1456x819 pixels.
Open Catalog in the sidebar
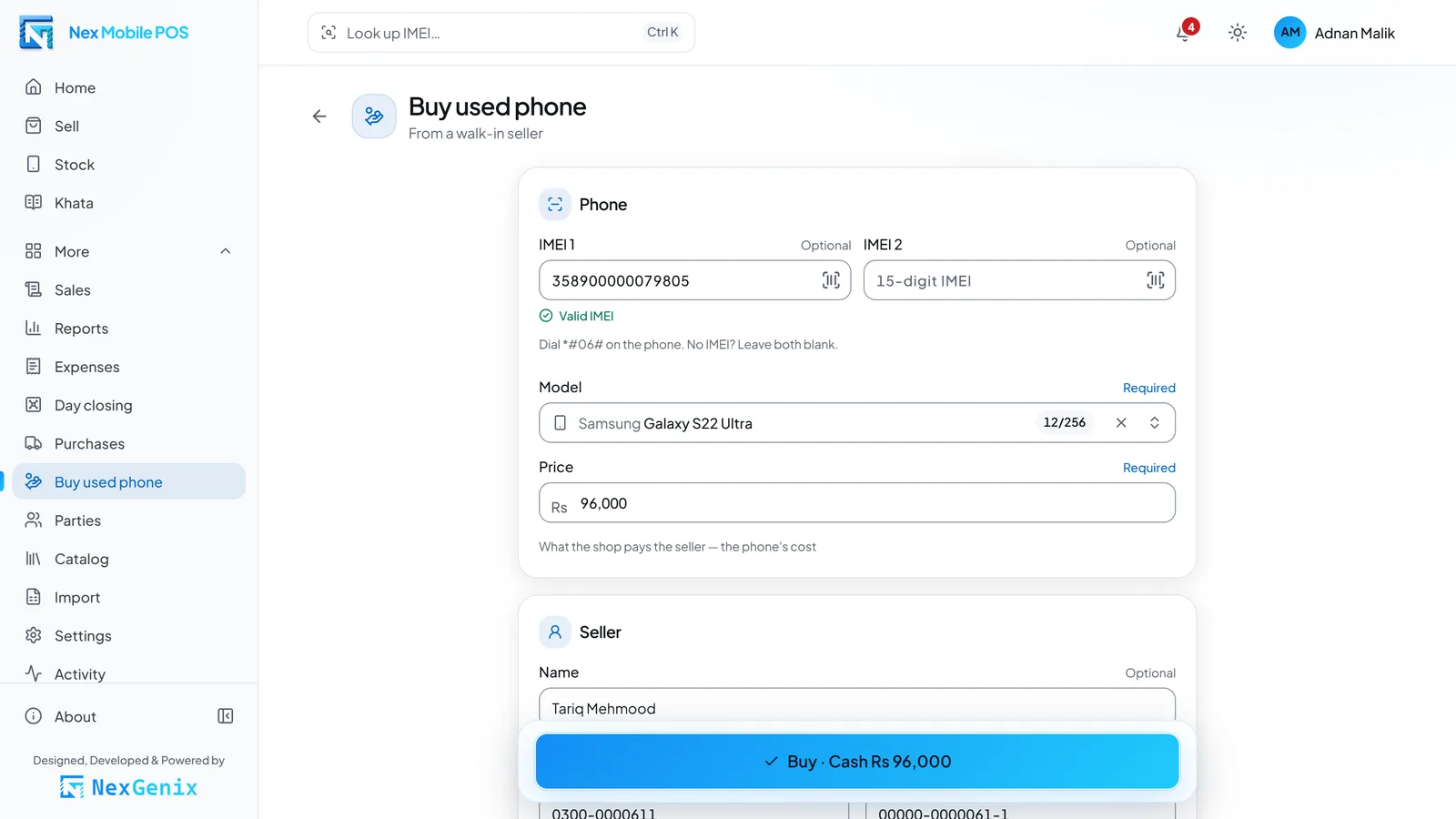pyautogui.click(x=129, y=559)
